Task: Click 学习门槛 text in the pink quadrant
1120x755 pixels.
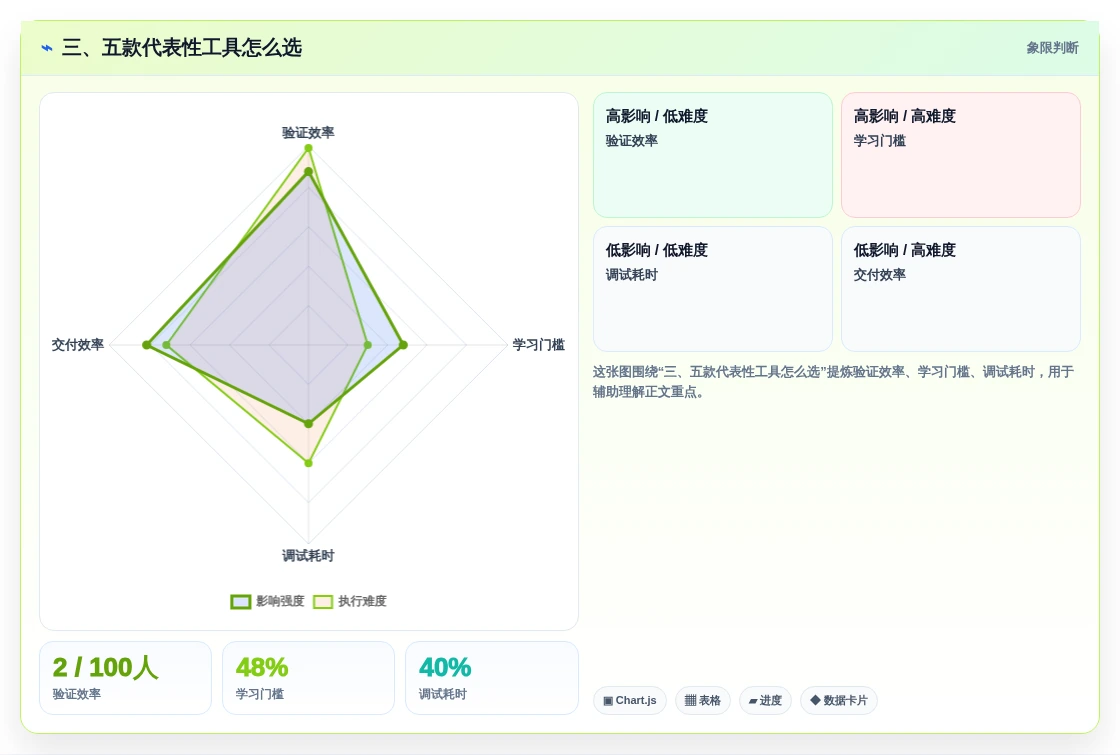Action: click(x=879, y=141)
